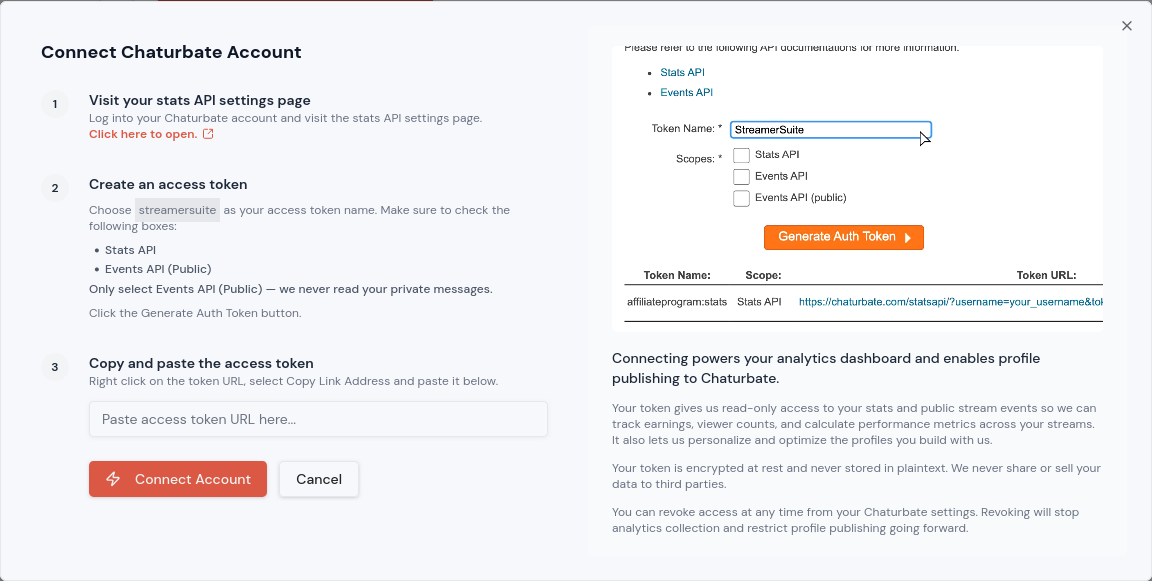Click the arrow icon inside Generate Auth Token

point(909,237)
